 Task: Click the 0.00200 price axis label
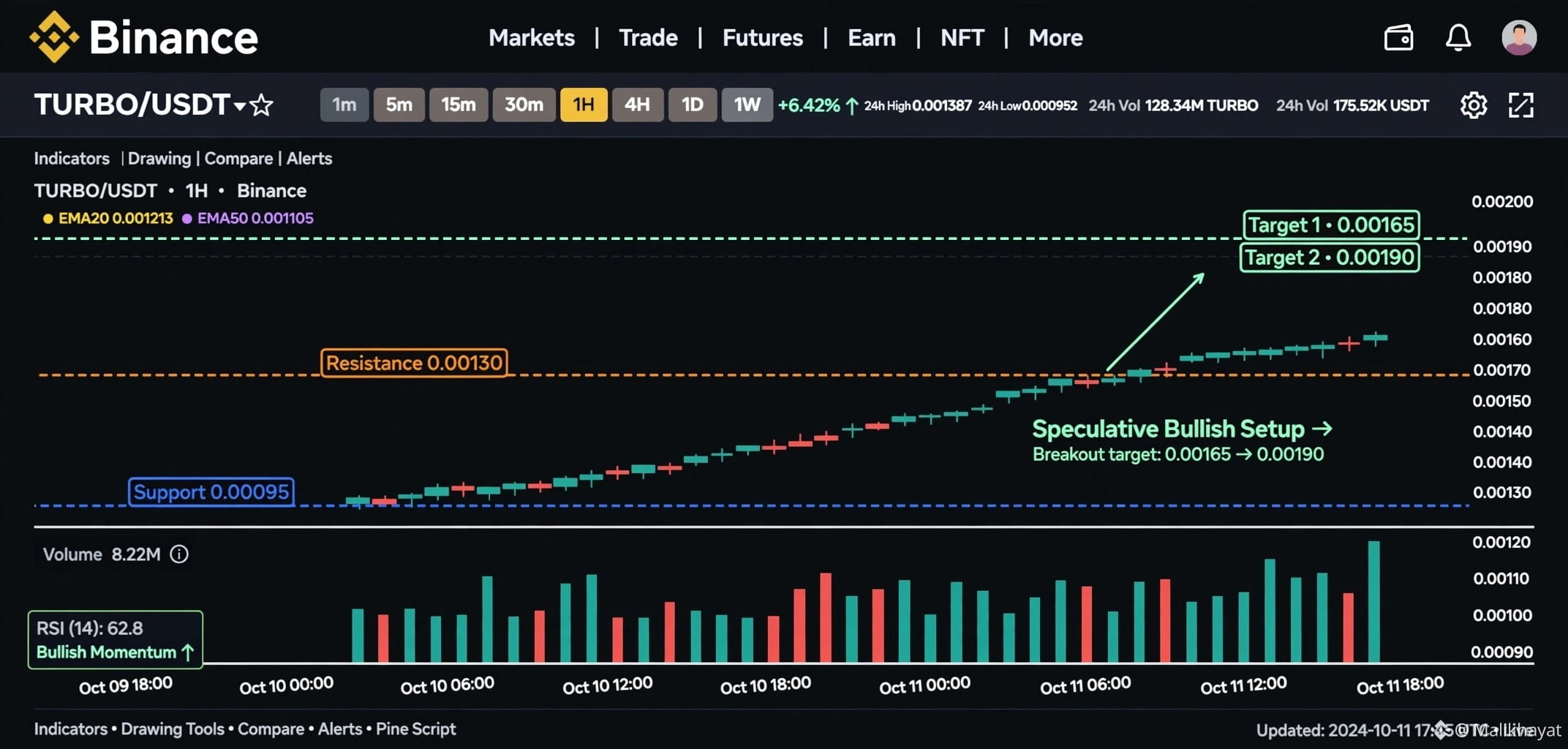tap(1502, 202)
